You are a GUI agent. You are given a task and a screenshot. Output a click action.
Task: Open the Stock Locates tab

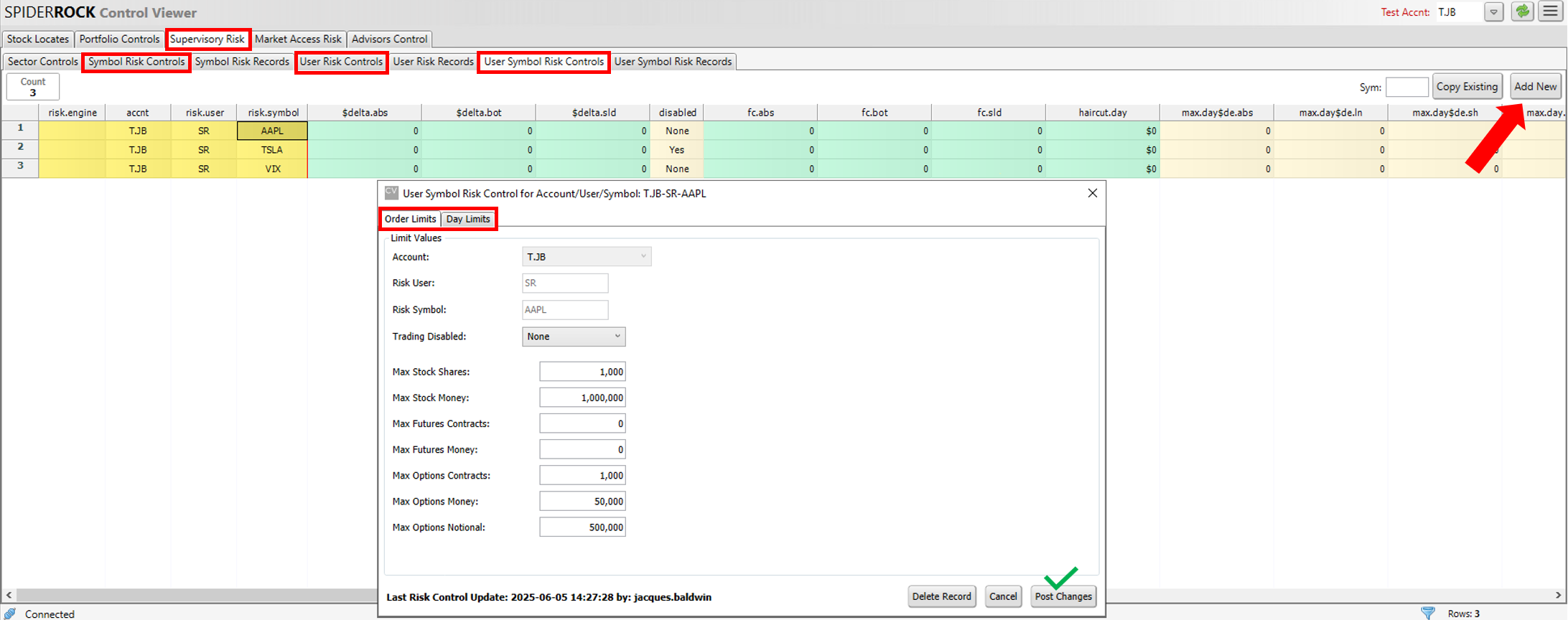click(x=38, y=39)
